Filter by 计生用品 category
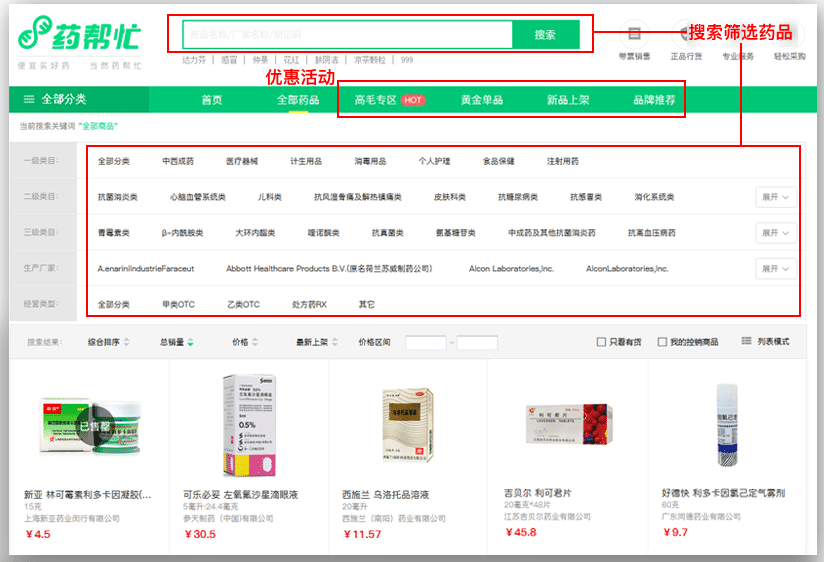 point(306,161)
